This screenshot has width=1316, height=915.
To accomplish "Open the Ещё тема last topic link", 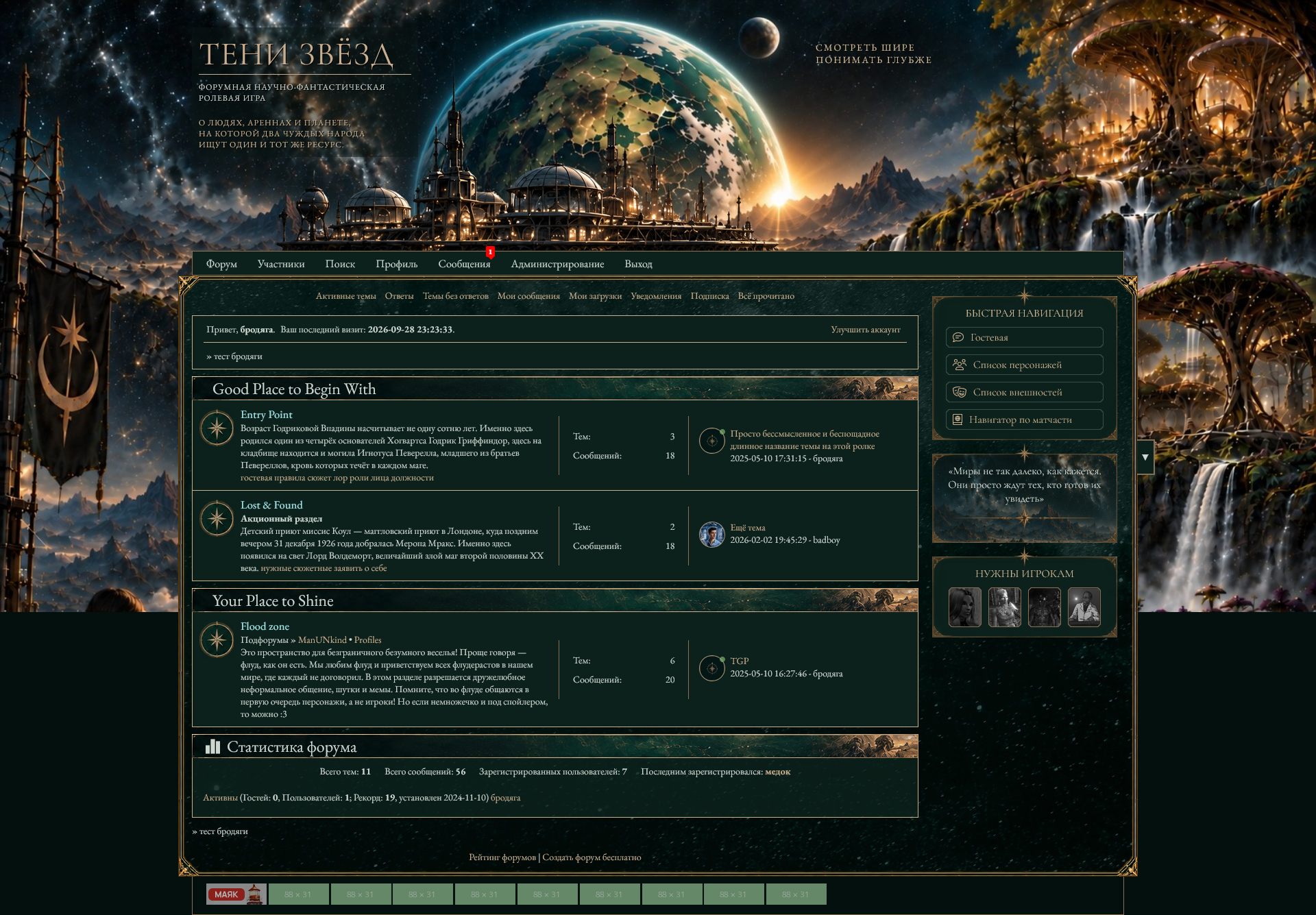I will point(748,528).
